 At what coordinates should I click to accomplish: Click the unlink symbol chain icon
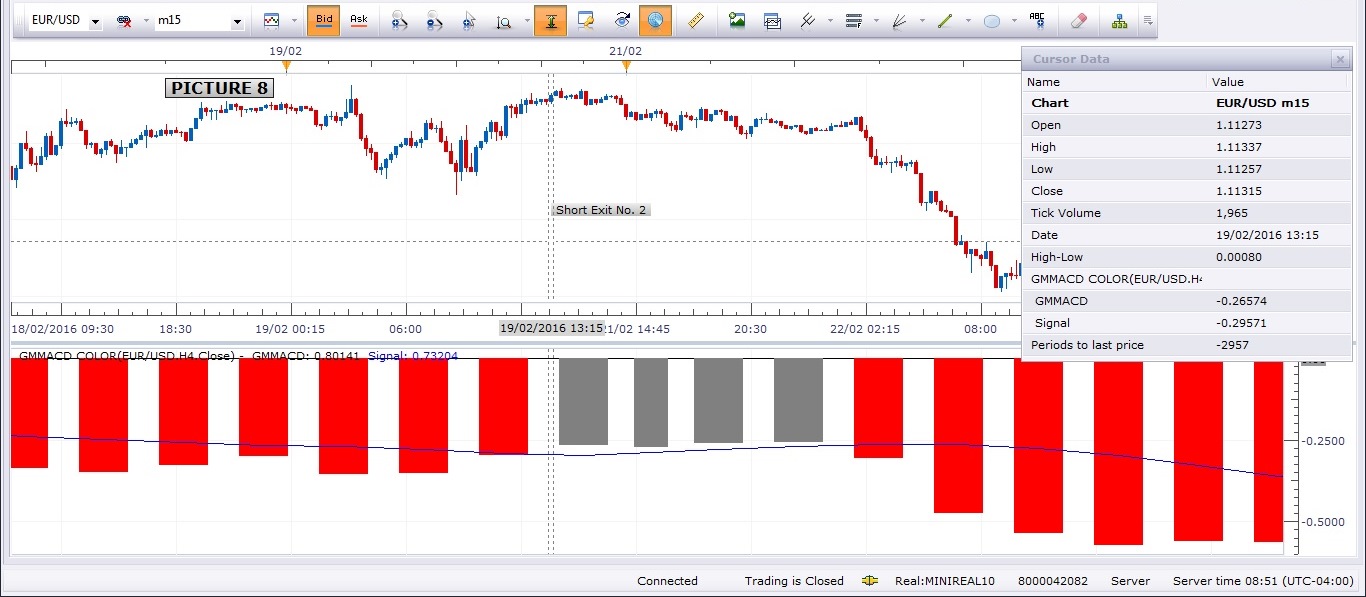(125, 20)
